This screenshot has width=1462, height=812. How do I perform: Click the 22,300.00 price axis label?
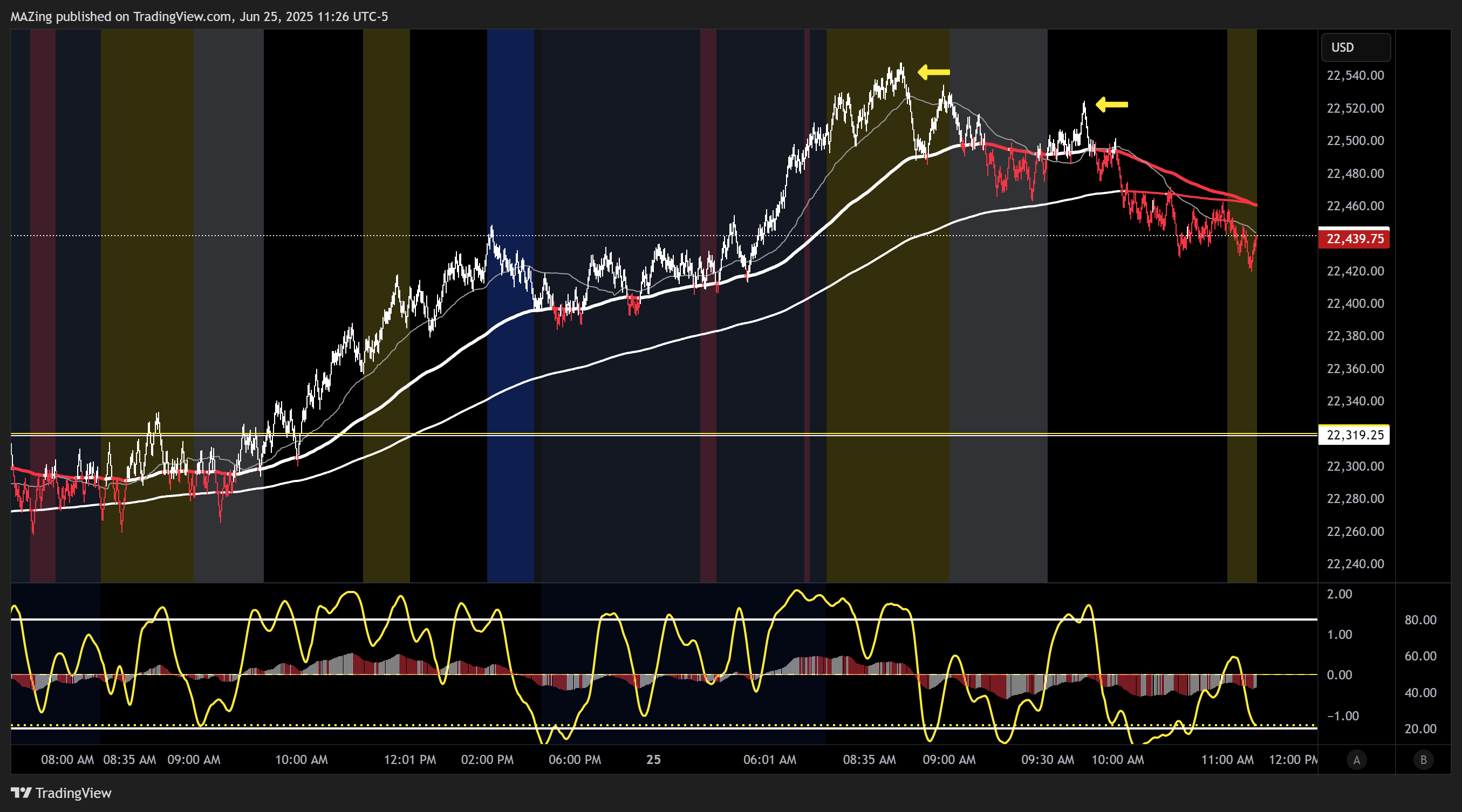point(1355,466)
